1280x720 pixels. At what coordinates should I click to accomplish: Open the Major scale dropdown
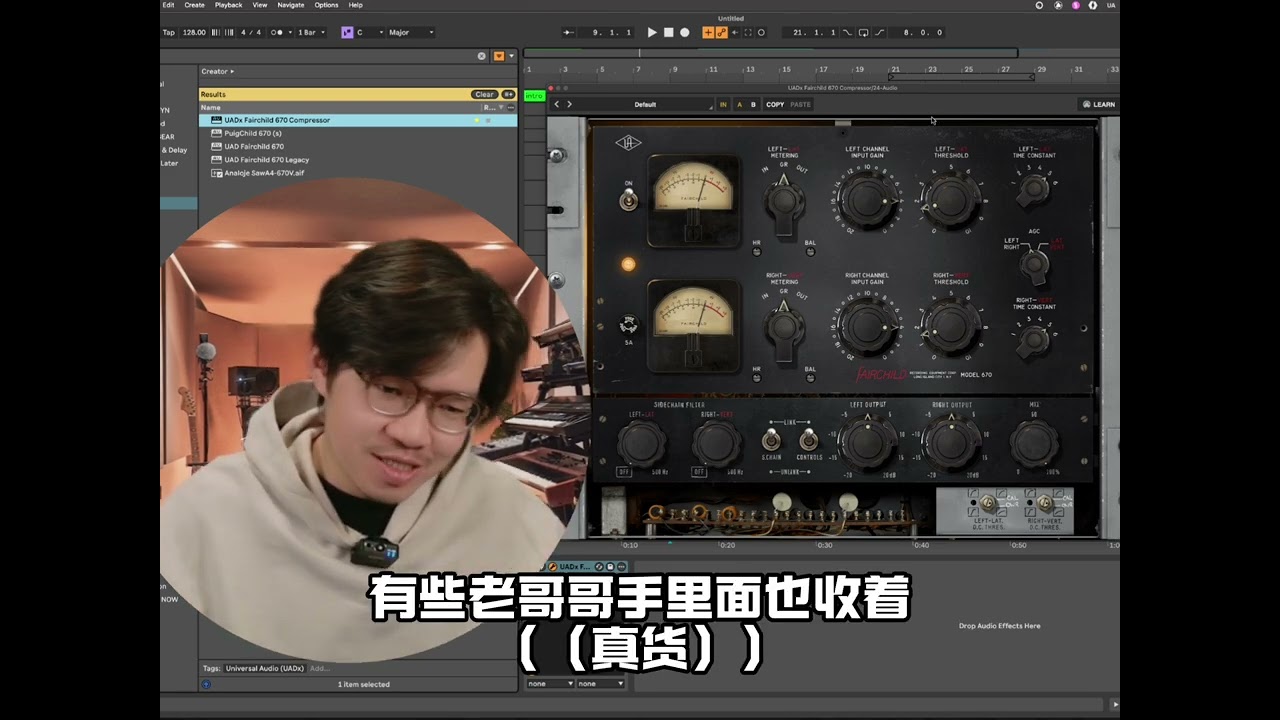[x=411, y=32]
